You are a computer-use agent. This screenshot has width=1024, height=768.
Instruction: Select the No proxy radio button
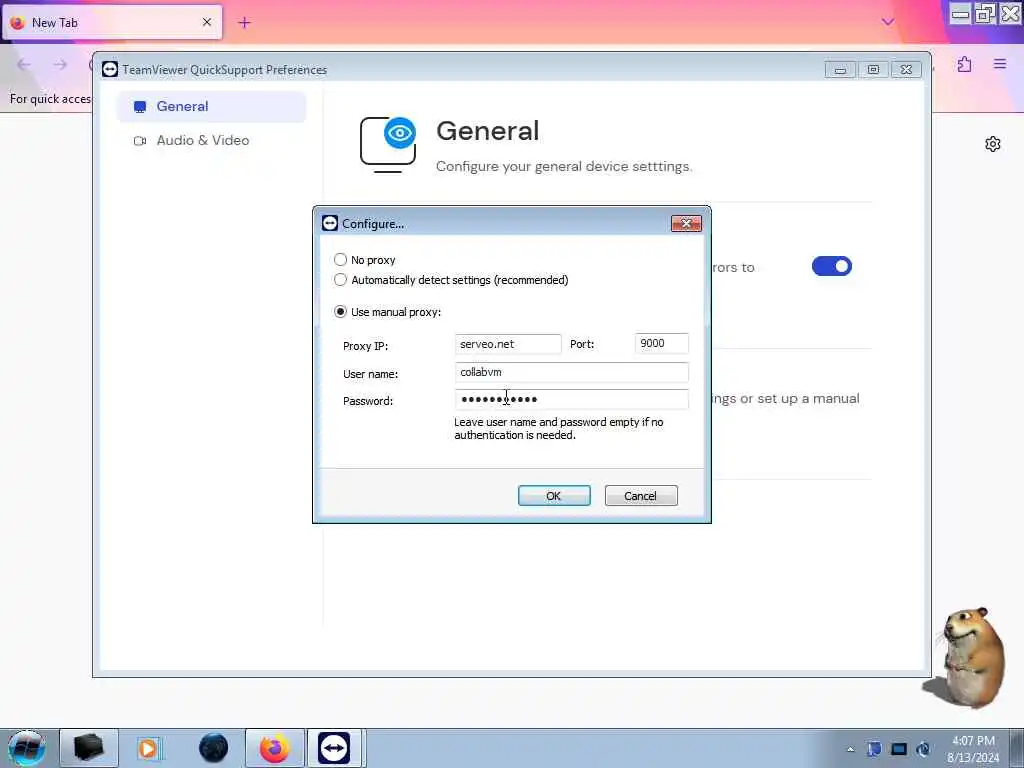340,260
